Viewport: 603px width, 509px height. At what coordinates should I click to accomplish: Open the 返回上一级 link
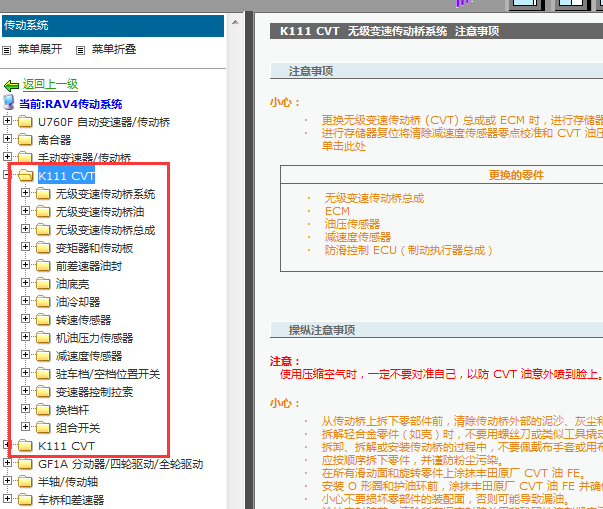pyautogui.click(x=50, y=84)
